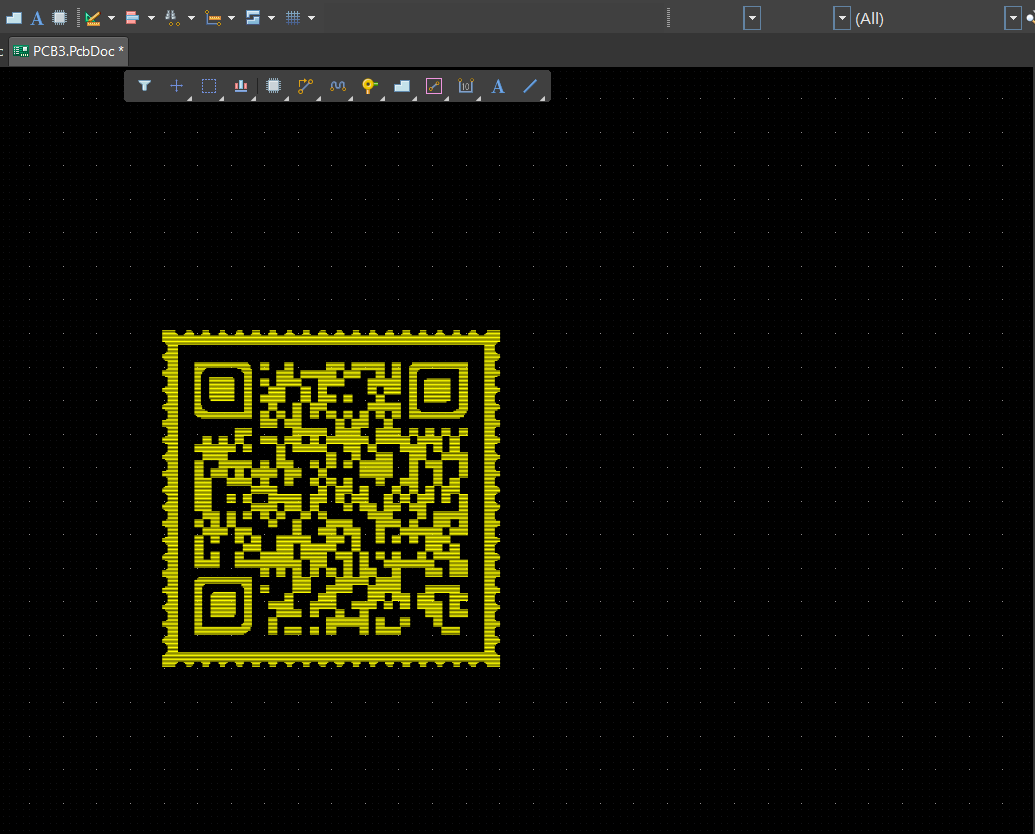This screenshot has width=1035, height=834.
Task: Select the Place String tool in top toolbar
Action: (37, 18)
